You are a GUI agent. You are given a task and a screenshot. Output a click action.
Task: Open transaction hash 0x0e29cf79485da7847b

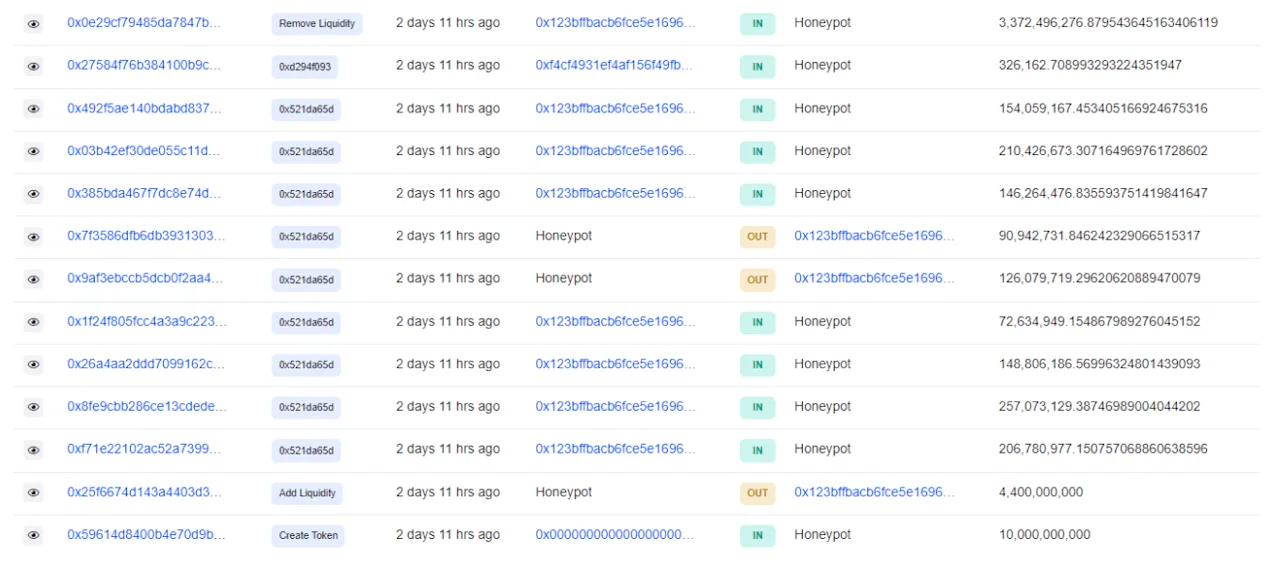[144, 23]
